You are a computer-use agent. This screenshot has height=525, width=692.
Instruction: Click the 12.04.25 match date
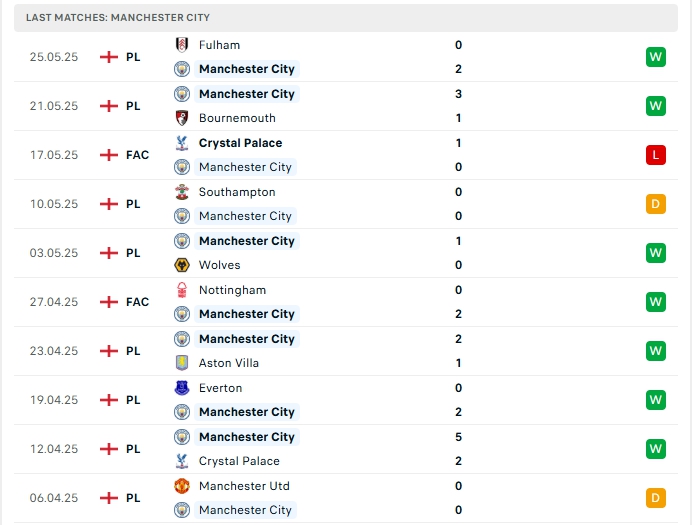(54, 449)
